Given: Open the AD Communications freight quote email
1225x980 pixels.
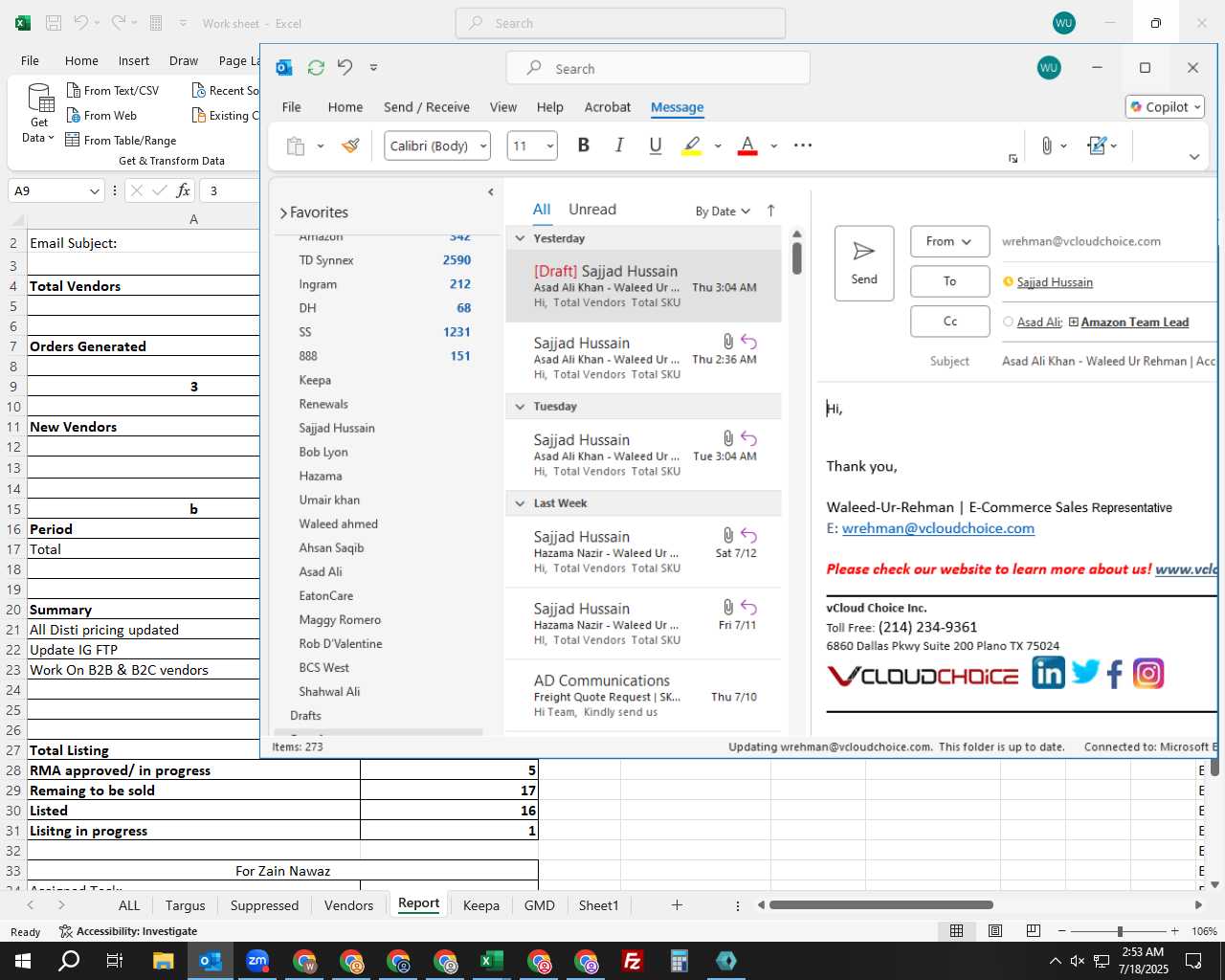Looking at the screenshot, I should [x=643, y=696].
